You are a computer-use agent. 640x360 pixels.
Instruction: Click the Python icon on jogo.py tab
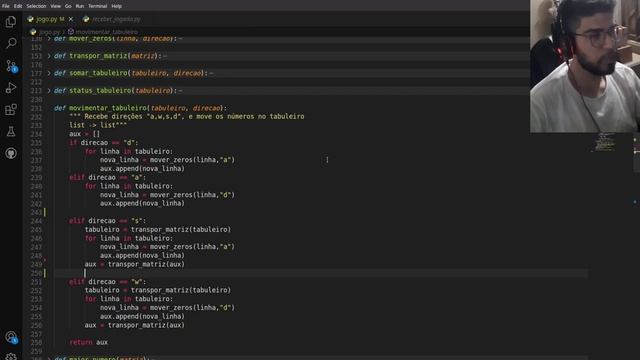coord(31,19)
